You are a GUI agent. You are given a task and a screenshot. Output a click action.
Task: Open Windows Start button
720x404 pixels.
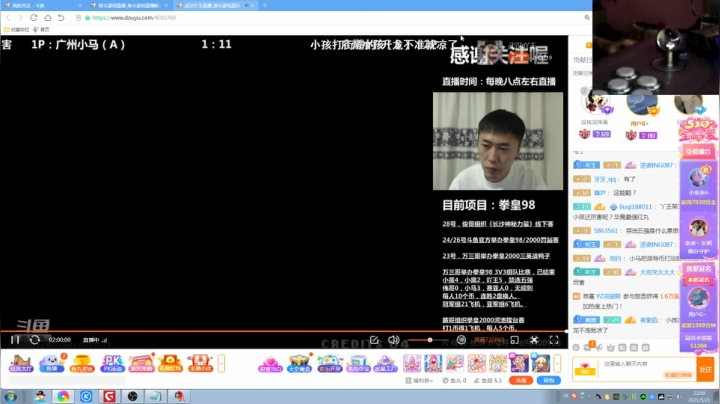(10, 396)
